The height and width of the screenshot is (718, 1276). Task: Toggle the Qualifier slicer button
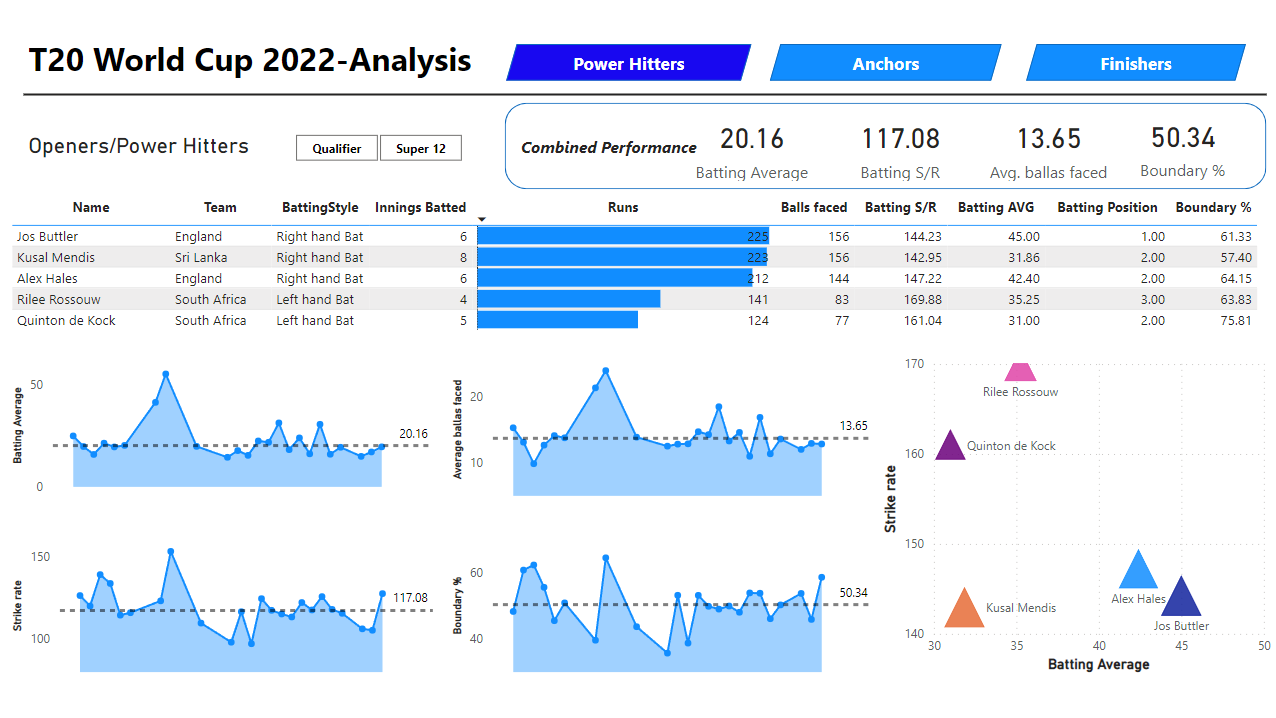click(x=336, y=148)
